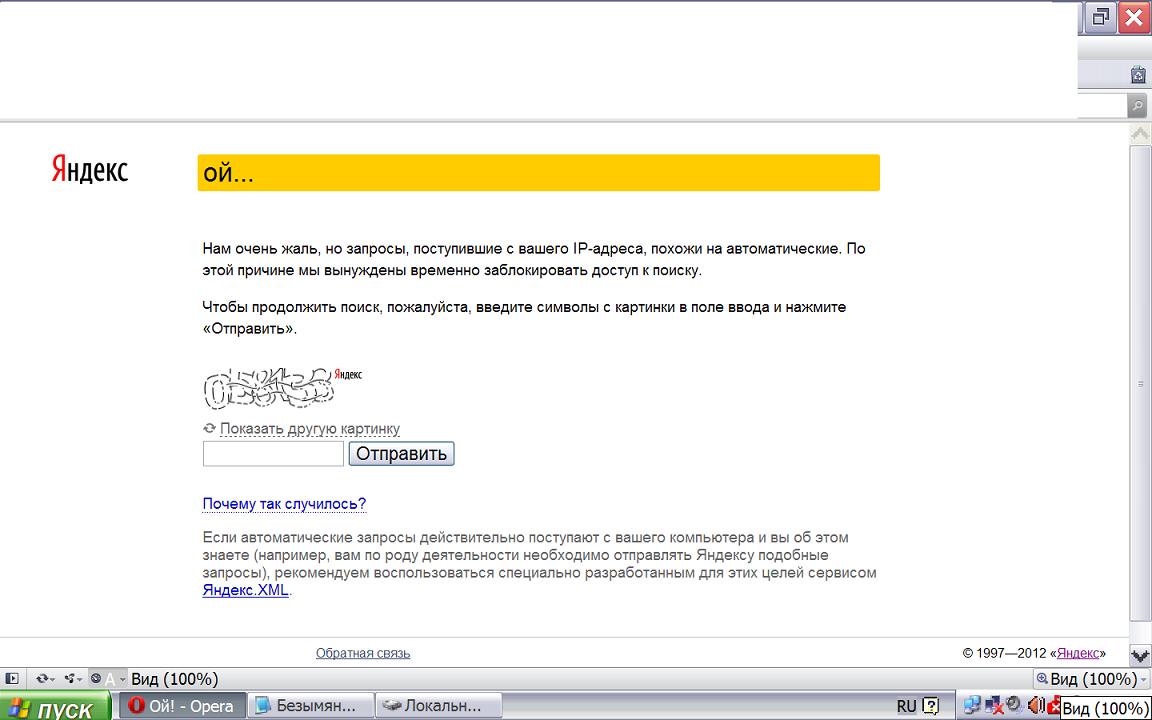Click the 'Отправить' submit button
1152x720 pixels.
[x=402, y=453]
